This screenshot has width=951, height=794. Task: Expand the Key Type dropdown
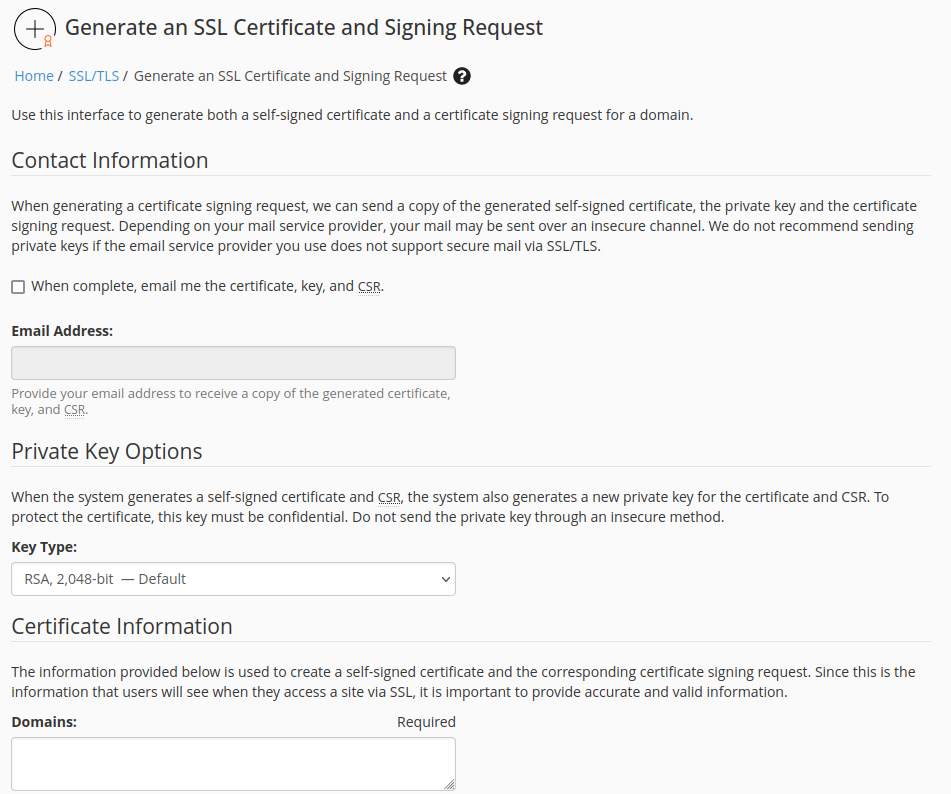tap(233, 579)
